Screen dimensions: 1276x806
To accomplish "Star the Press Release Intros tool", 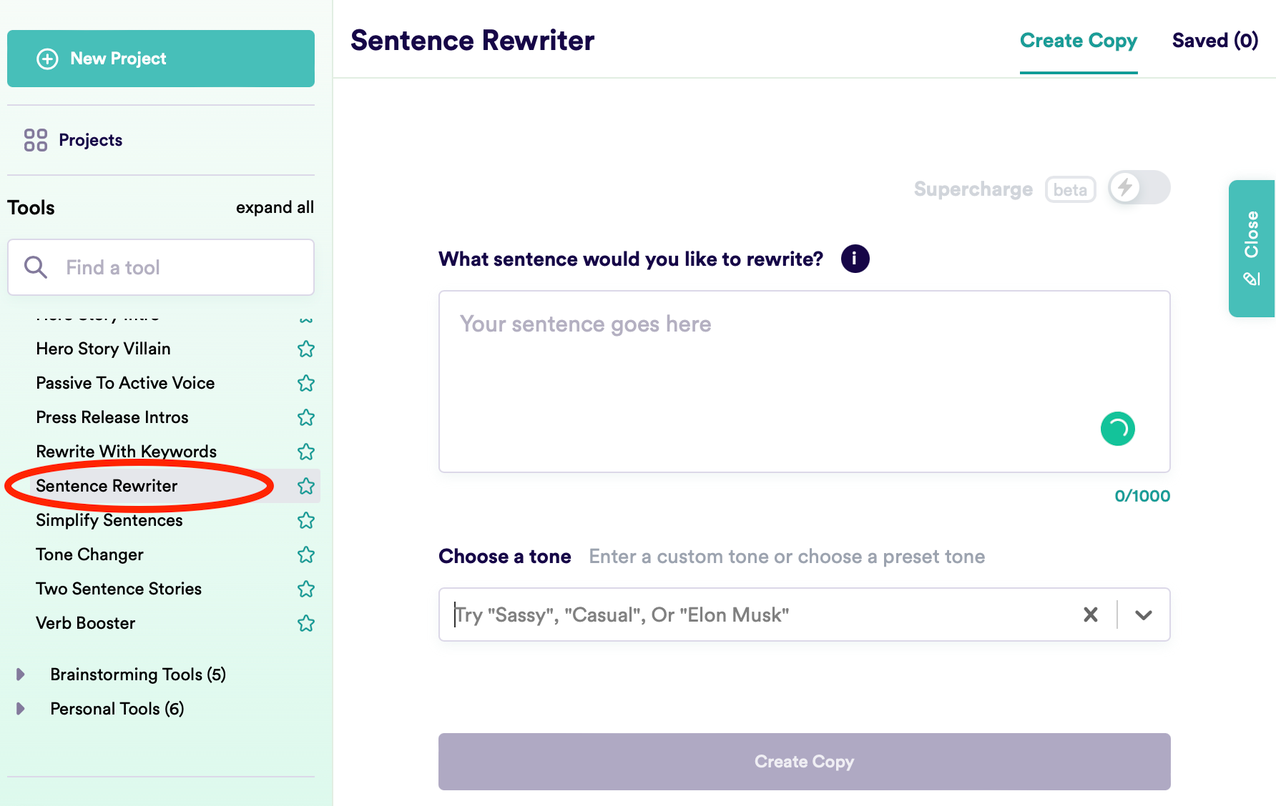I will (x=306, y=418).
